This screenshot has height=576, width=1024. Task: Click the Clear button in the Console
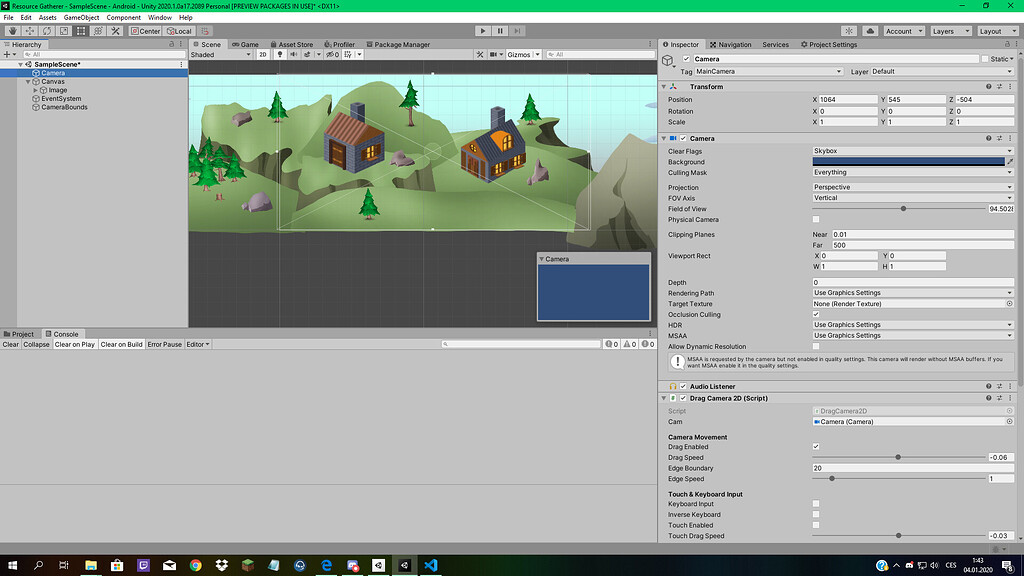click(9, 344)
